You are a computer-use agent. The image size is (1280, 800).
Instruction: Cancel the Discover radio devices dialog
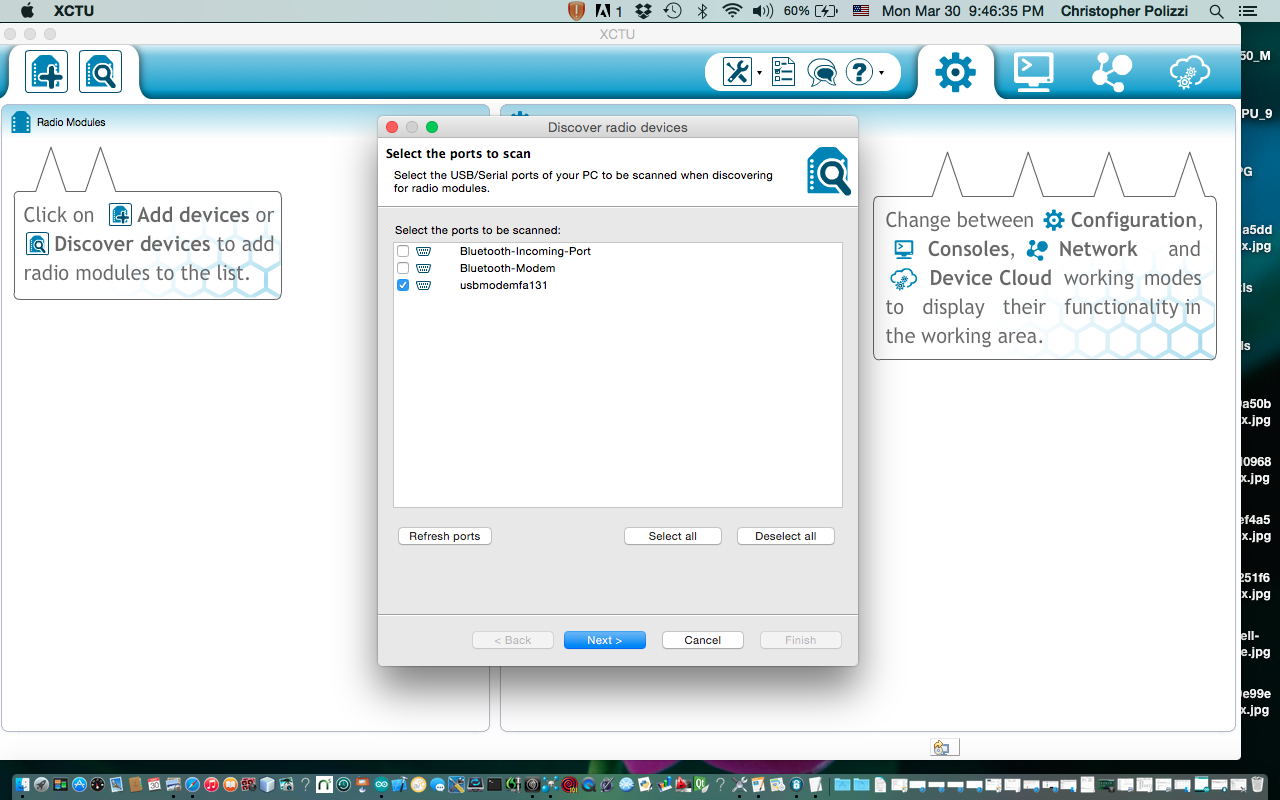click(x=703, y=640)
